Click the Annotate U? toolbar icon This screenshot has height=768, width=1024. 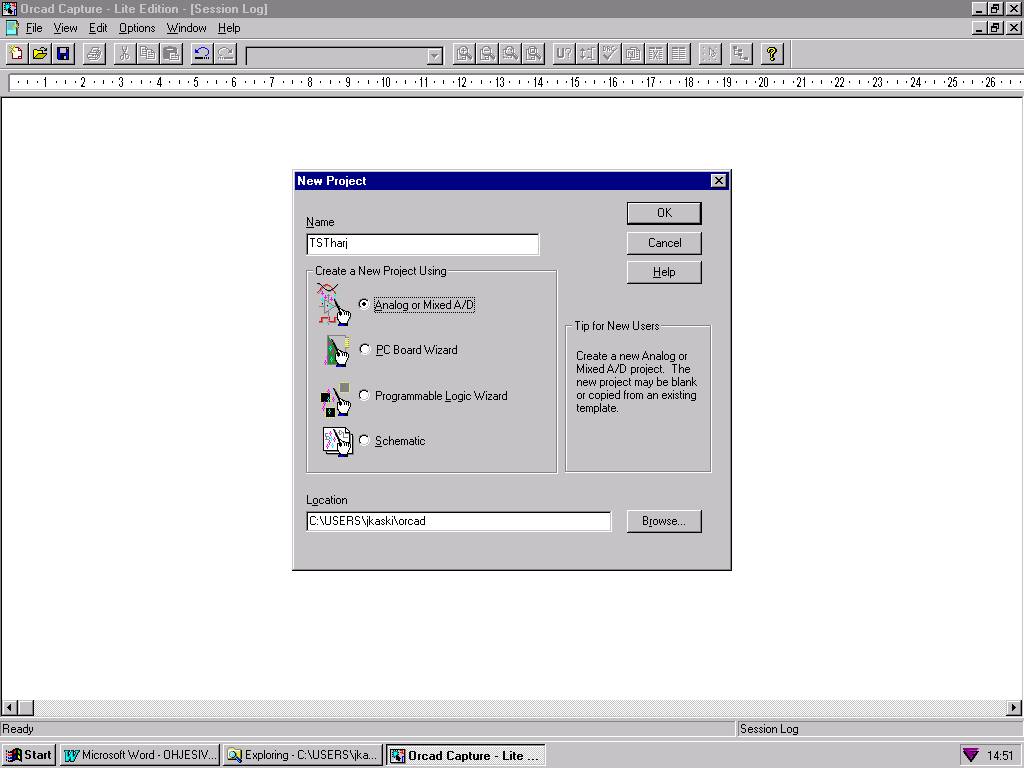coord(564,54)
